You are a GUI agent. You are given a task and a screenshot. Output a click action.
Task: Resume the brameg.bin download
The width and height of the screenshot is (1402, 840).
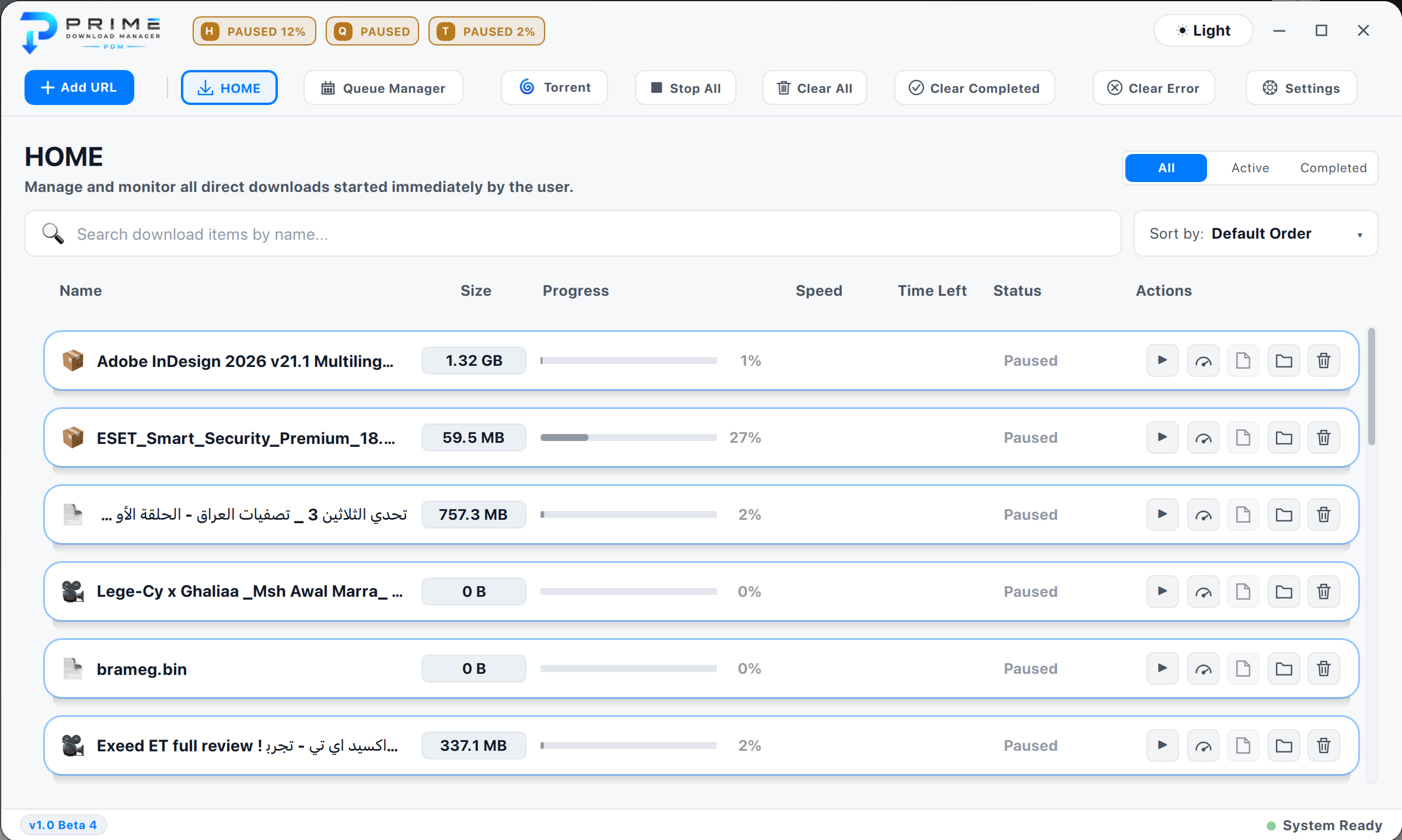pos(1162,668)
